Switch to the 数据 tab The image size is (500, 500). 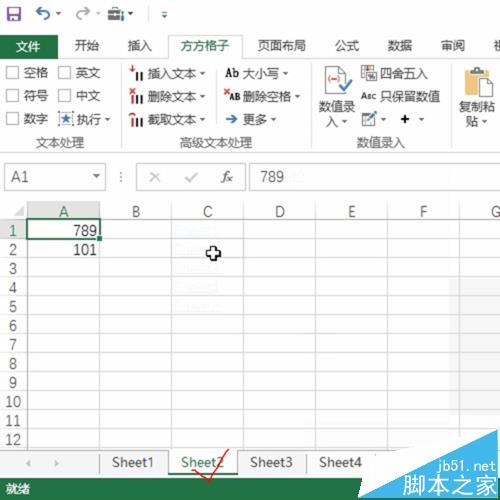pyautogui.click(x=399, y=46)
